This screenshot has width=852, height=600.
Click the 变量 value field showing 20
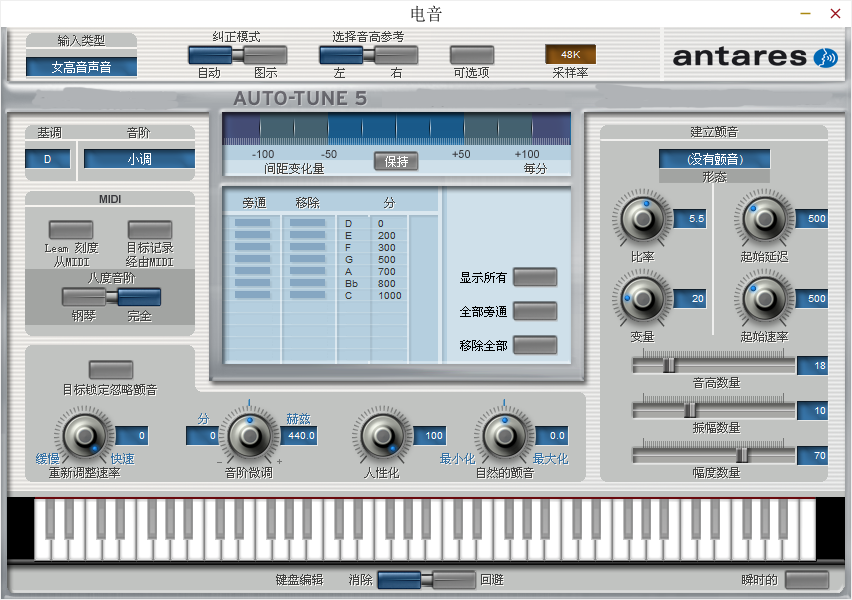[x=690, y=298]
